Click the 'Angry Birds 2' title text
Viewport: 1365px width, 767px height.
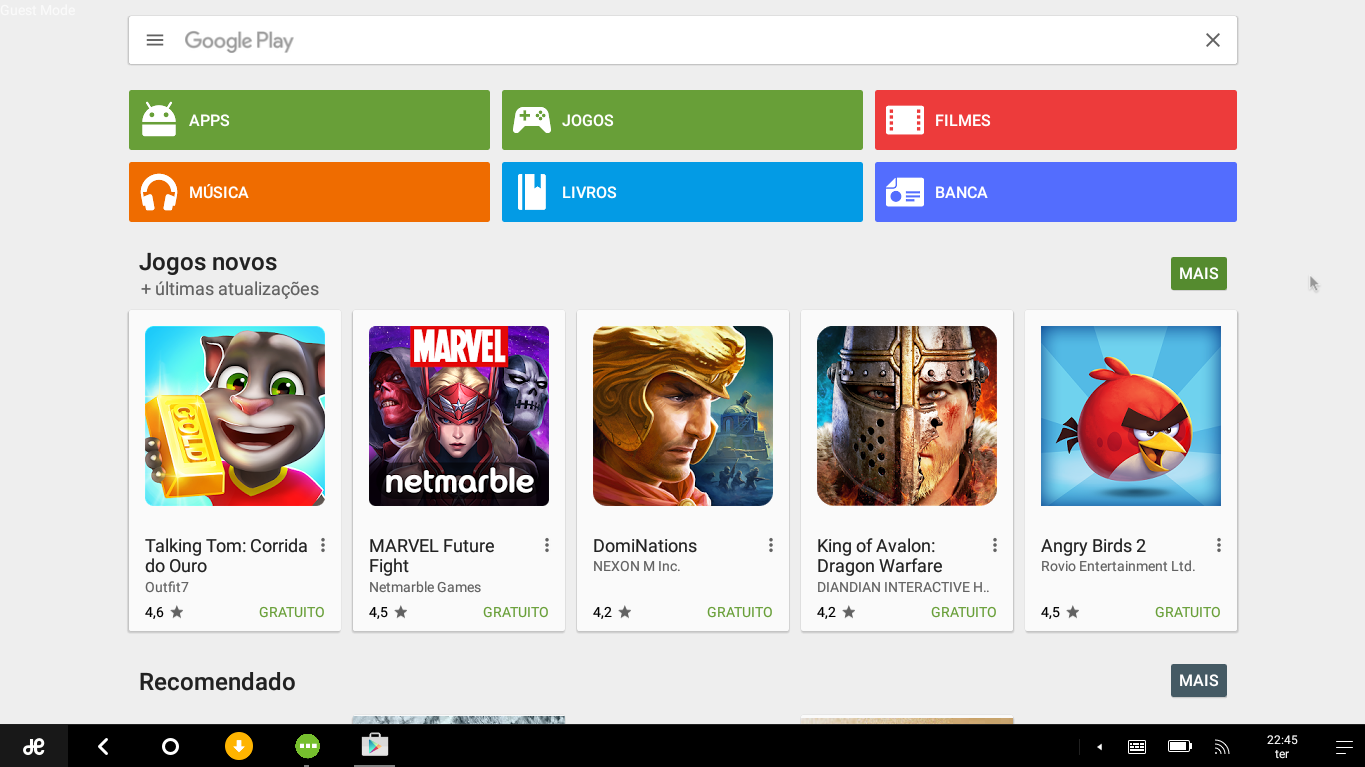coord(1093,546)
